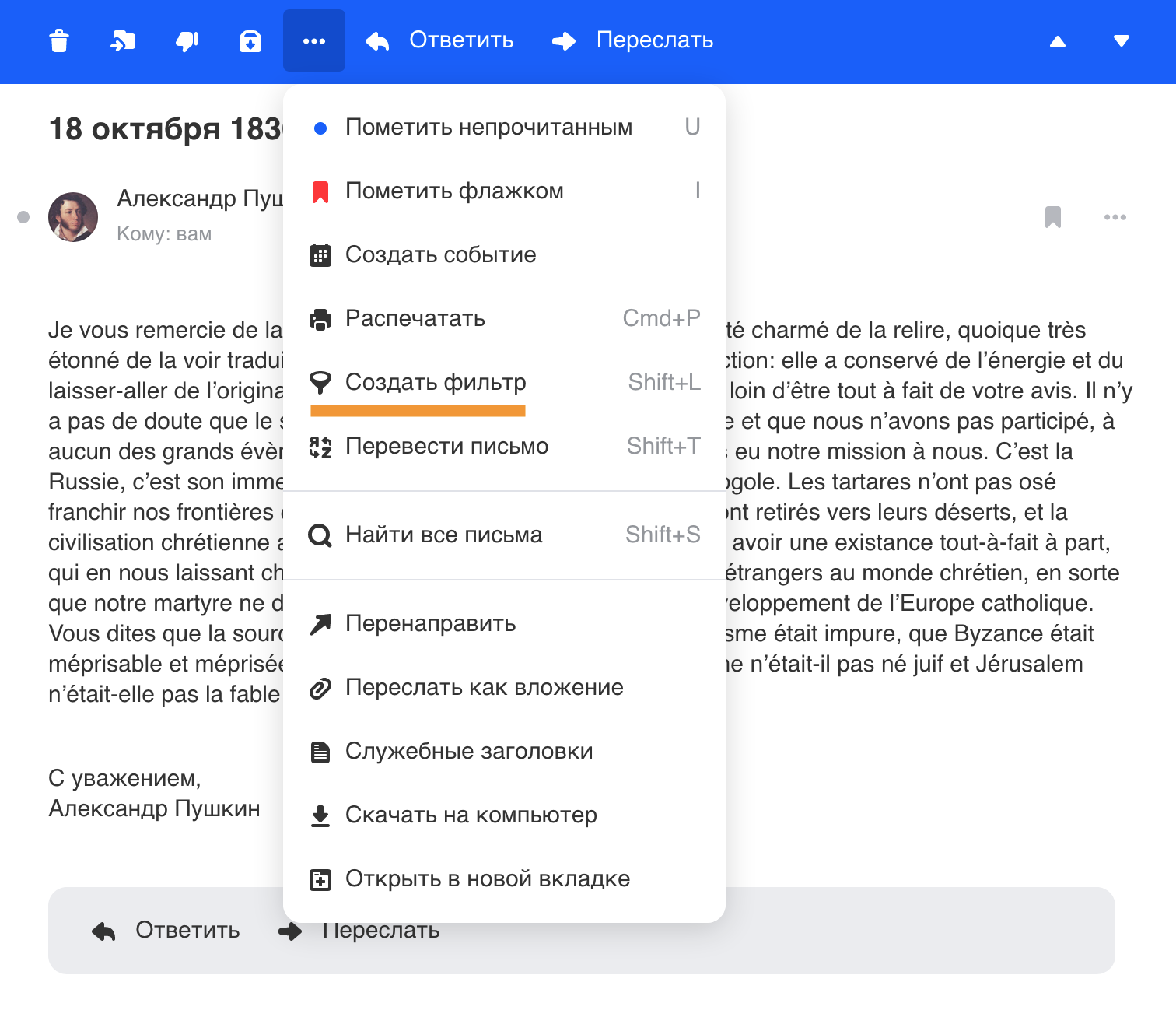Select Пометить флажком menu item

[x=504, y=191]
